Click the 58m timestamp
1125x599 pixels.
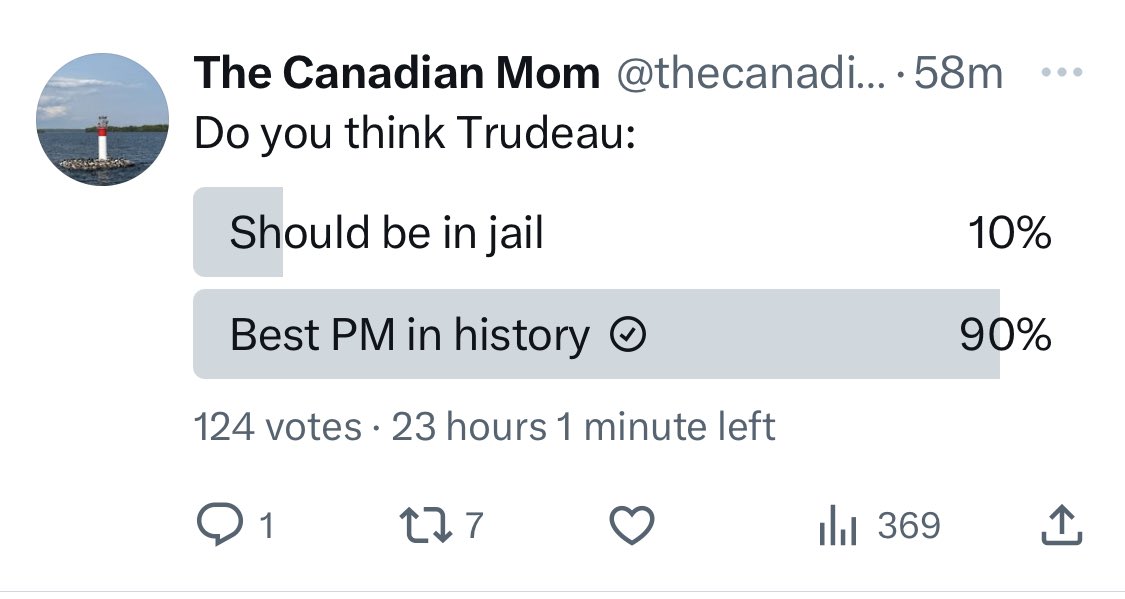959,72
